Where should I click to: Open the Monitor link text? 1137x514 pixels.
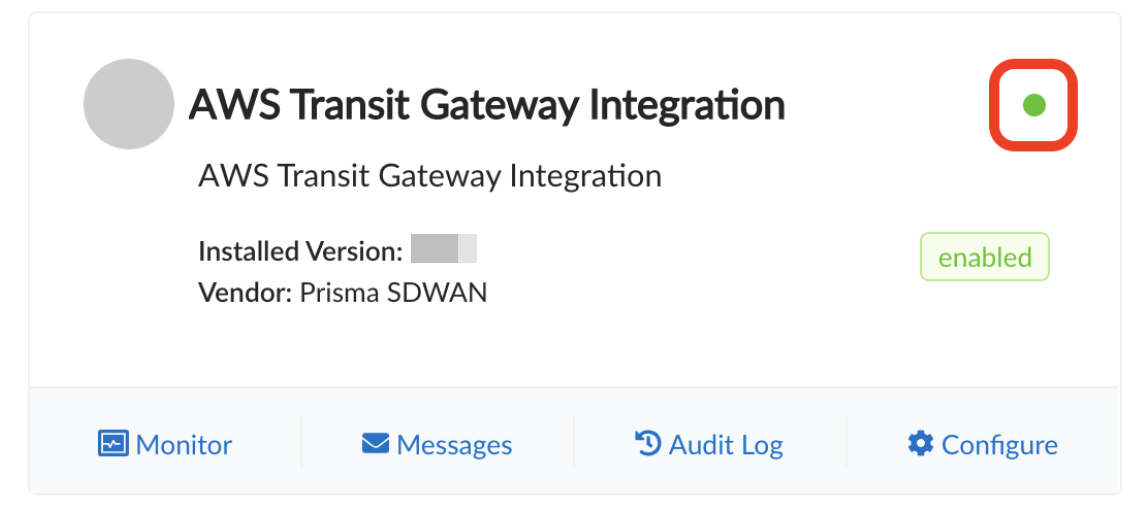tap(184, 445)
